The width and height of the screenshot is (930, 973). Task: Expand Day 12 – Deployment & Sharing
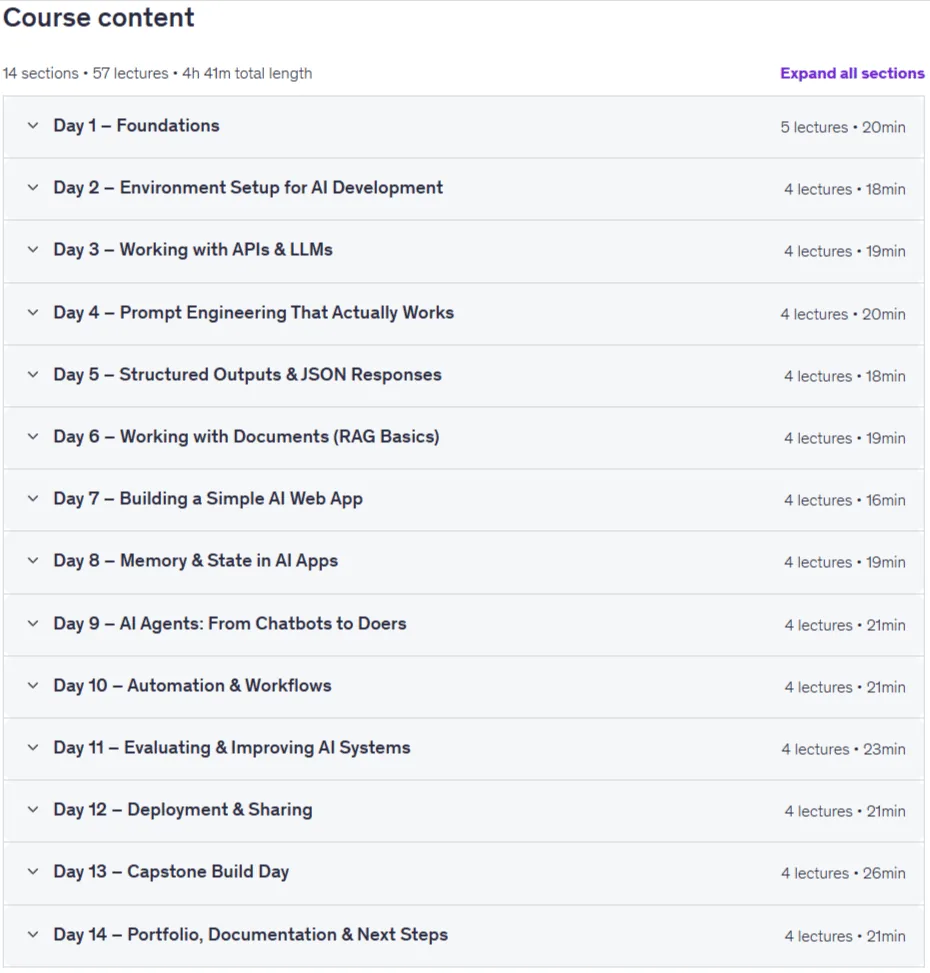(463, 810)
